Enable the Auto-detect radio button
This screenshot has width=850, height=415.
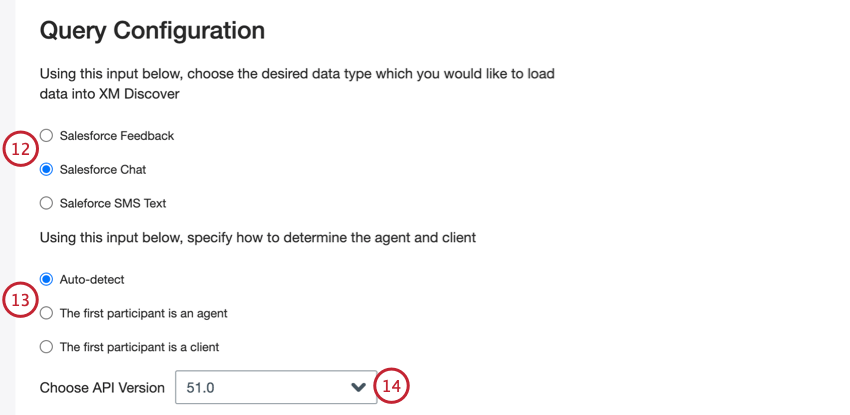pos(46,279)
